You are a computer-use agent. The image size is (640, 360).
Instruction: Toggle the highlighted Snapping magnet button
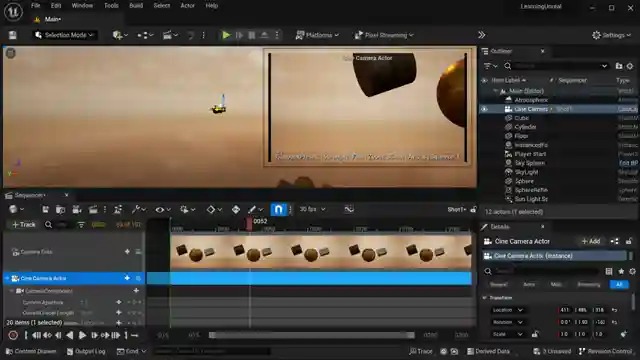[278, 209]
